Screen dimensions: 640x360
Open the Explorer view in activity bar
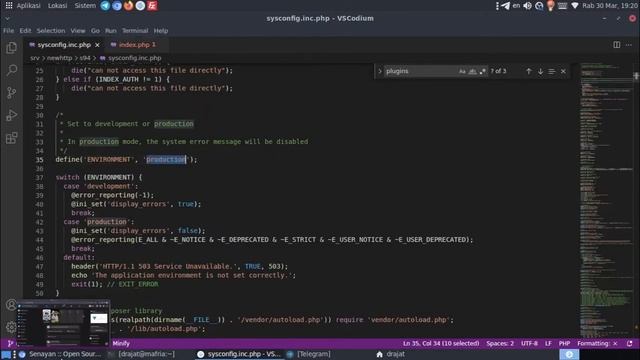(11, 48)
